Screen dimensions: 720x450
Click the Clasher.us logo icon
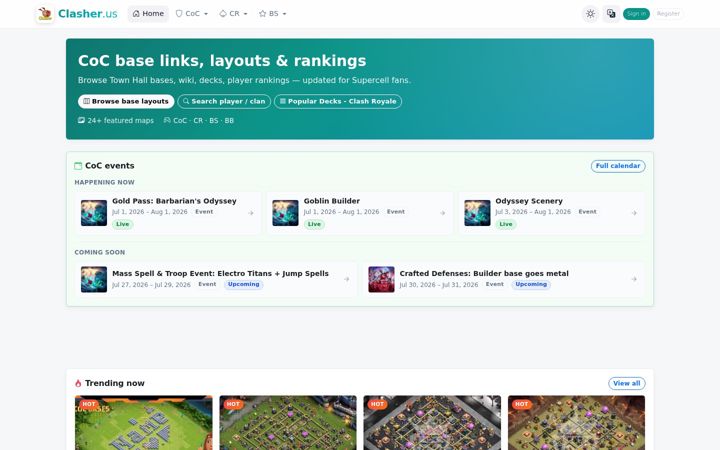[x=45, y=14]
